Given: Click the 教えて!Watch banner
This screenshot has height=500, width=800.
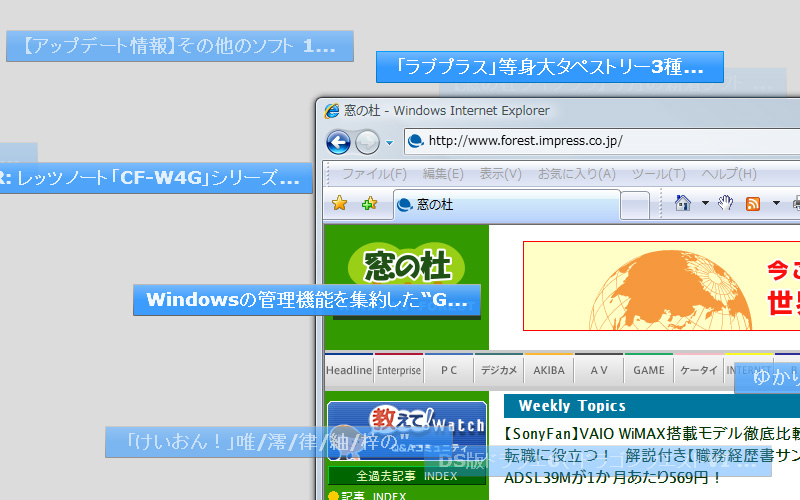Looking at the screenshot, I should click(x=407, y=431).
